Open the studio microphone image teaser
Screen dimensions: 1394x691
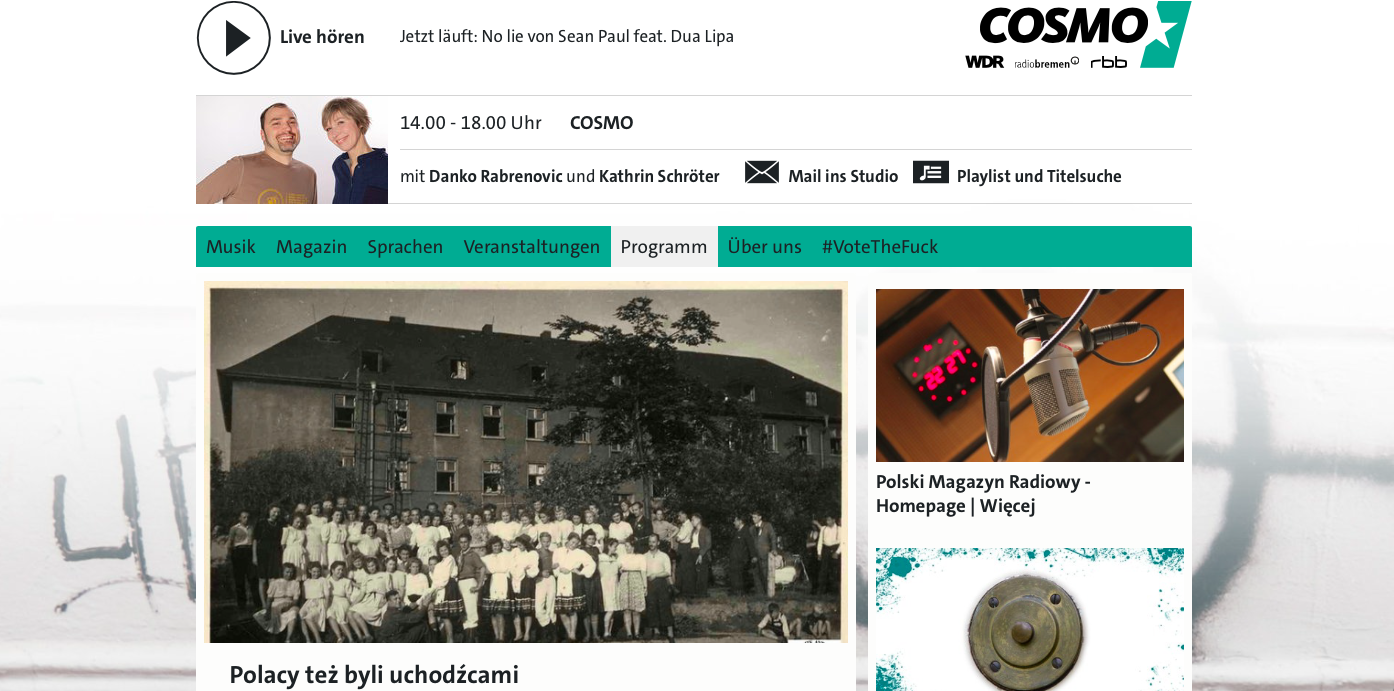point(1030,375)
